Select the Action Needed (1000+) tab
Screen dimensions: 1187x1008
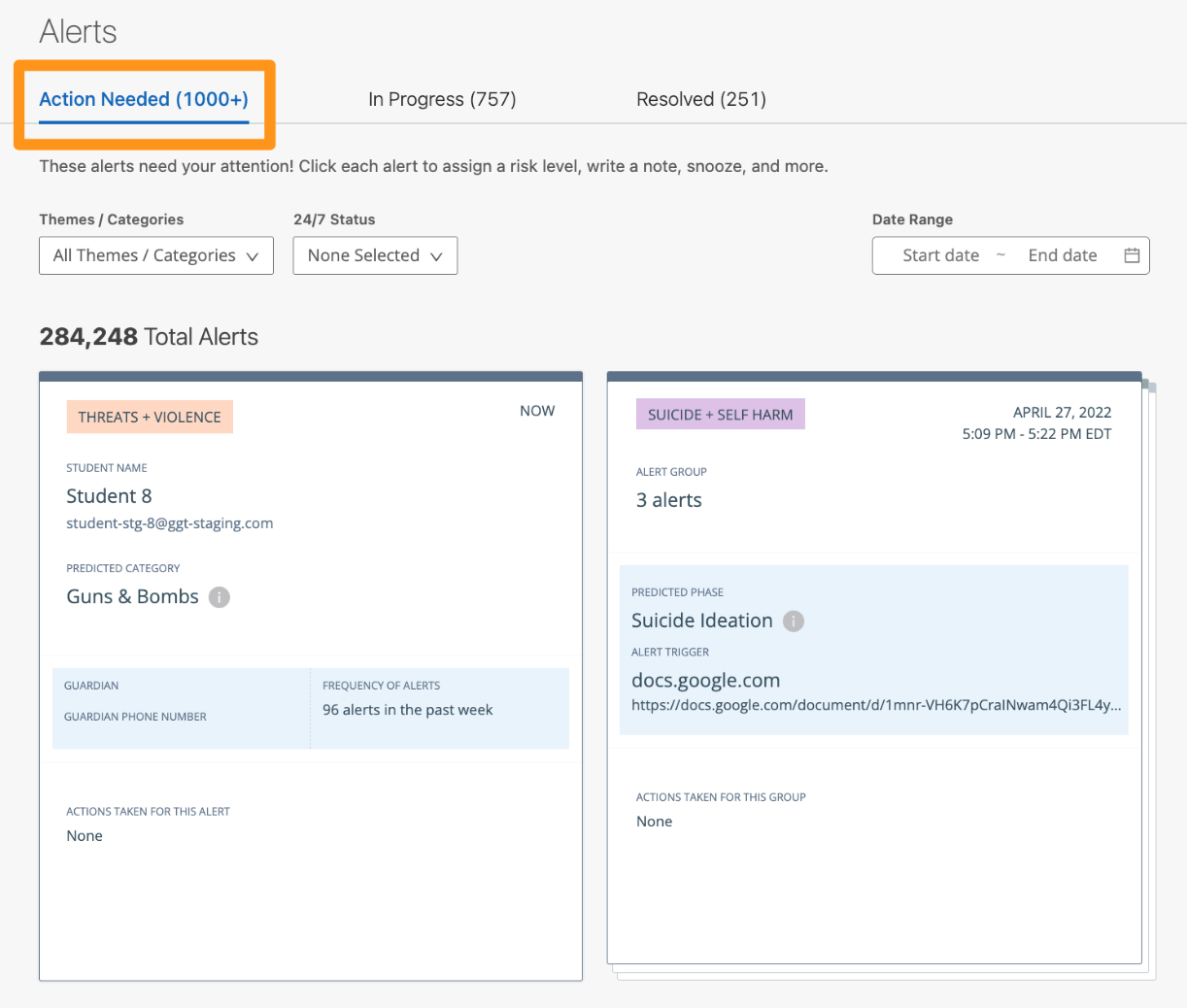(x=144, y=99)
